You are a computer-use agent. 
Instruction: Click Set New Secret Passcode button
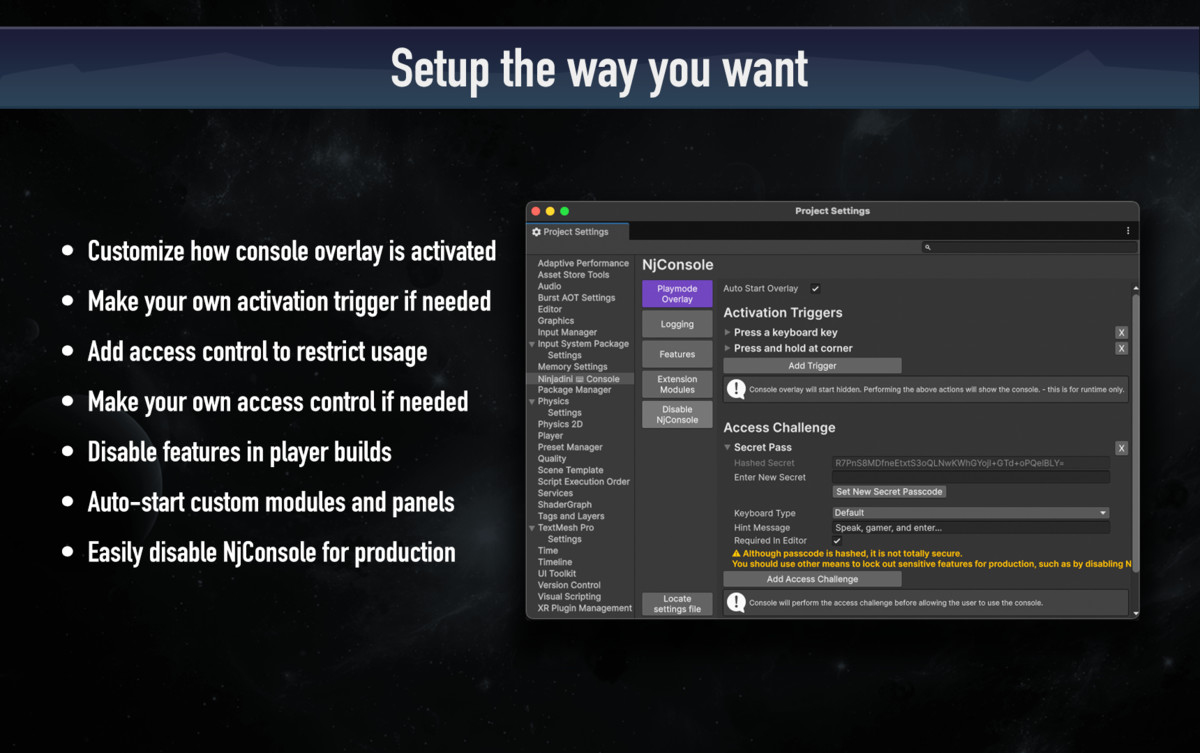coord(889,492)
